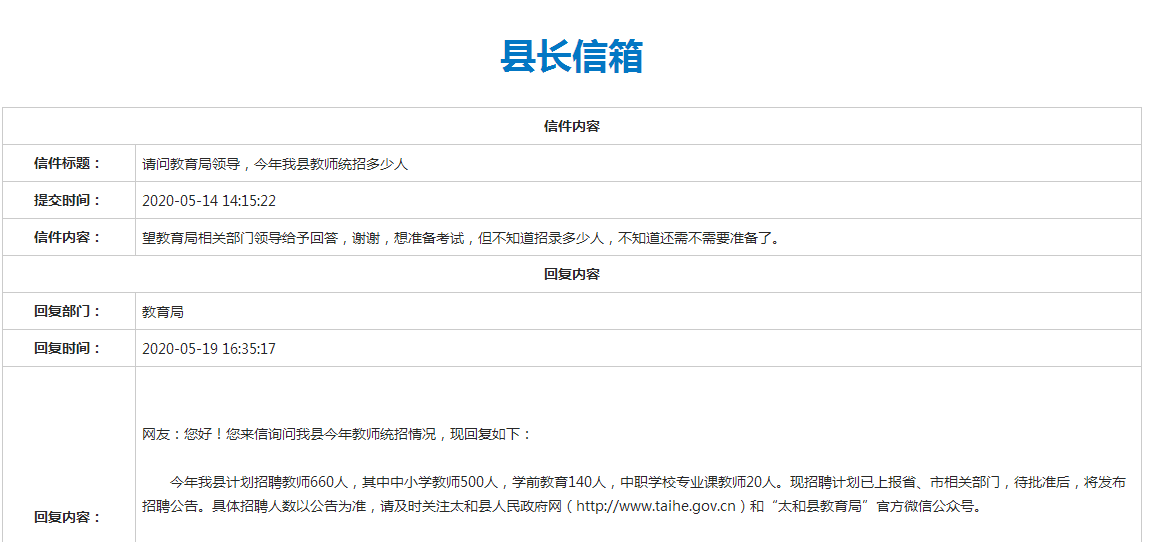Select the 教育局 reply department value
The width and height of the screenshot is (1157, 542).
pyautogui.click(x=163, y=312)
